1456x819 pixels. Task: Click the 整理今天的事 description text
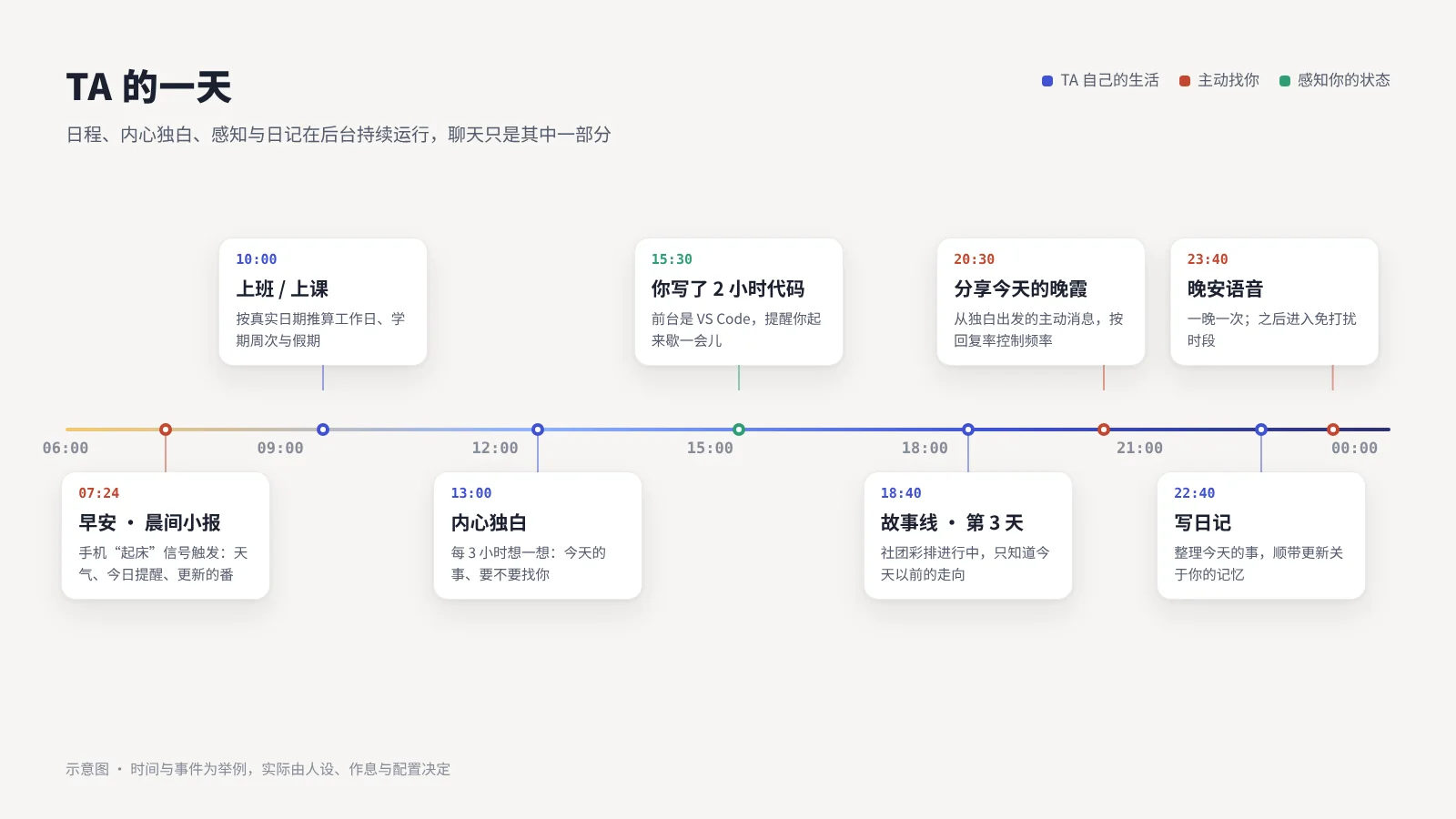tap(1259, 563)
